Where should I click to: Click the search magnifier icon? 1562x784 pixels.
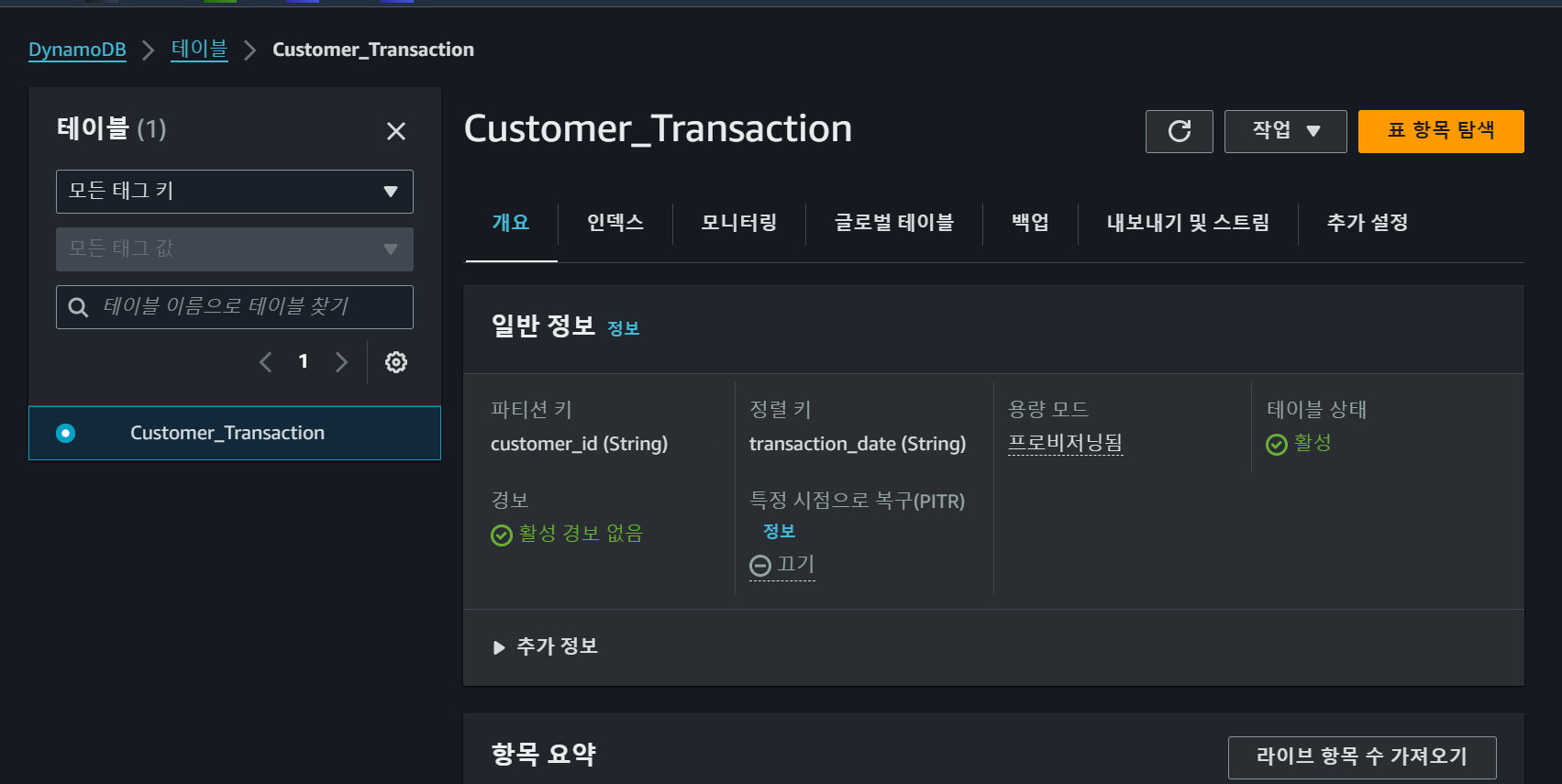(79, 307)
